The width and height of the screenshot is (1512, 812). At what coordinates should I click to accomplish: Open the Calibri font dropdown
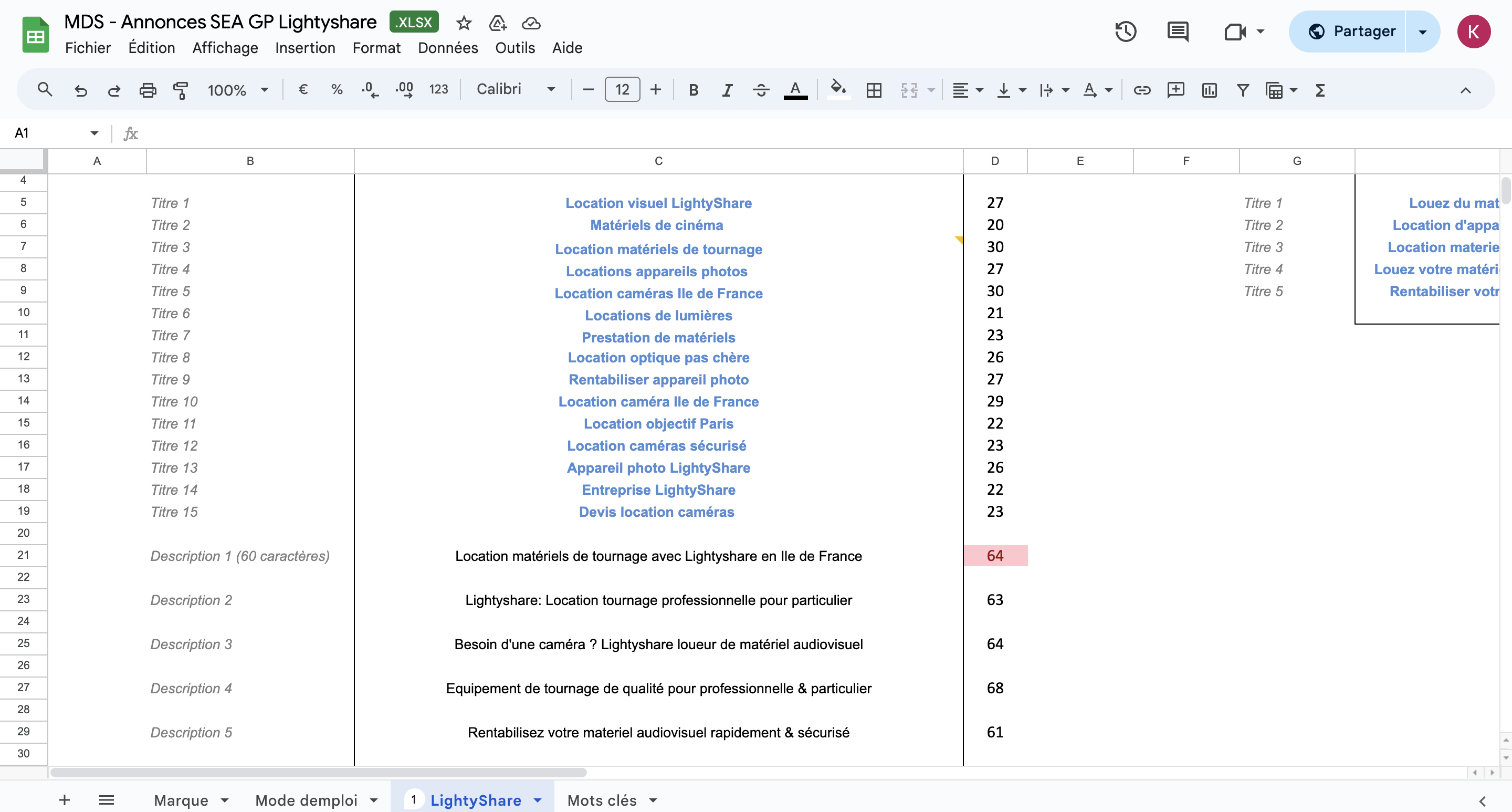pos(516,89)
